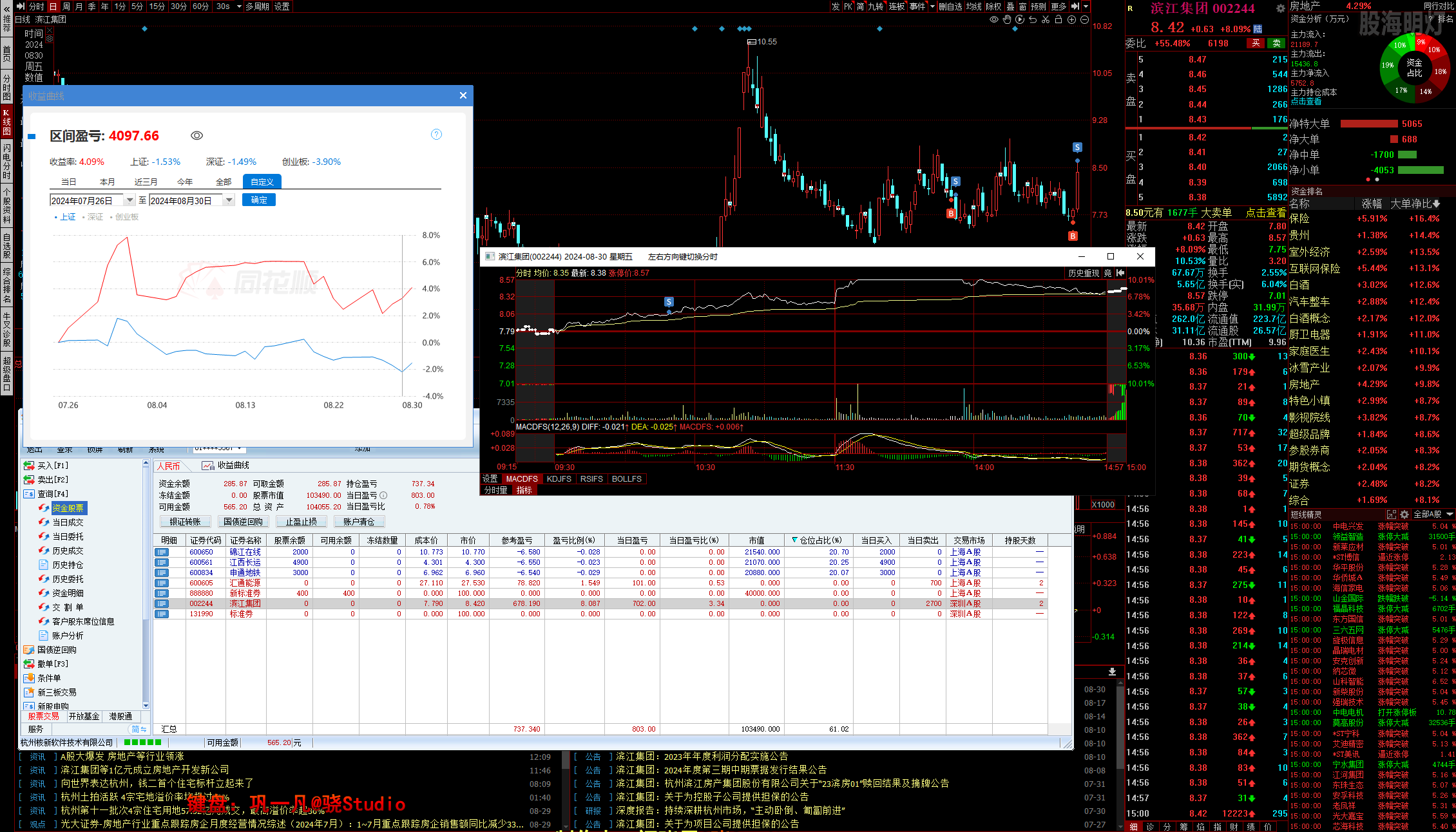Expand the 30s period dropdown arrow
This screenshot has height=832, width=1456.
[x=239, y=6]
